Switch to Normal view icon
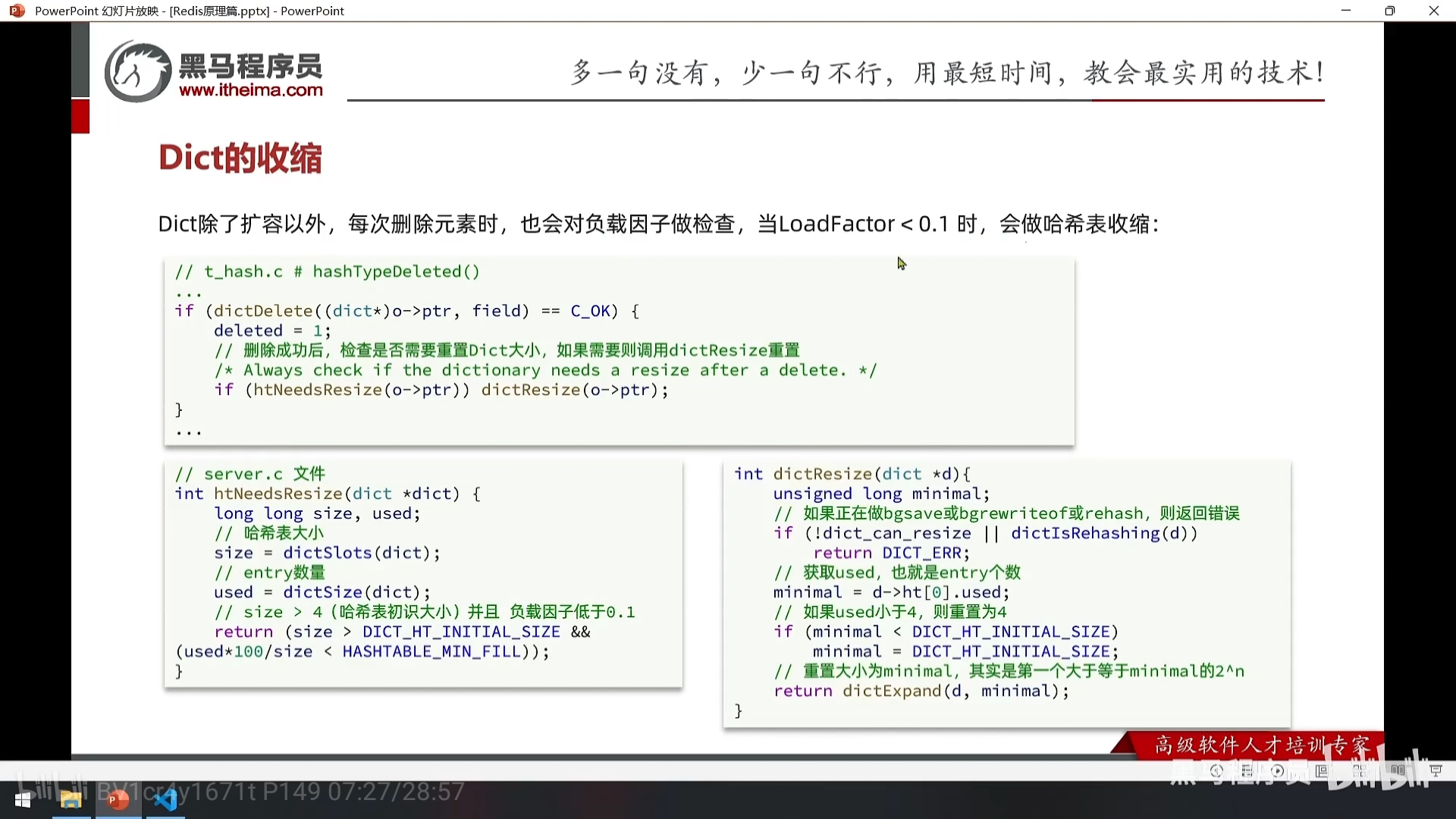 click(1322, 770)
